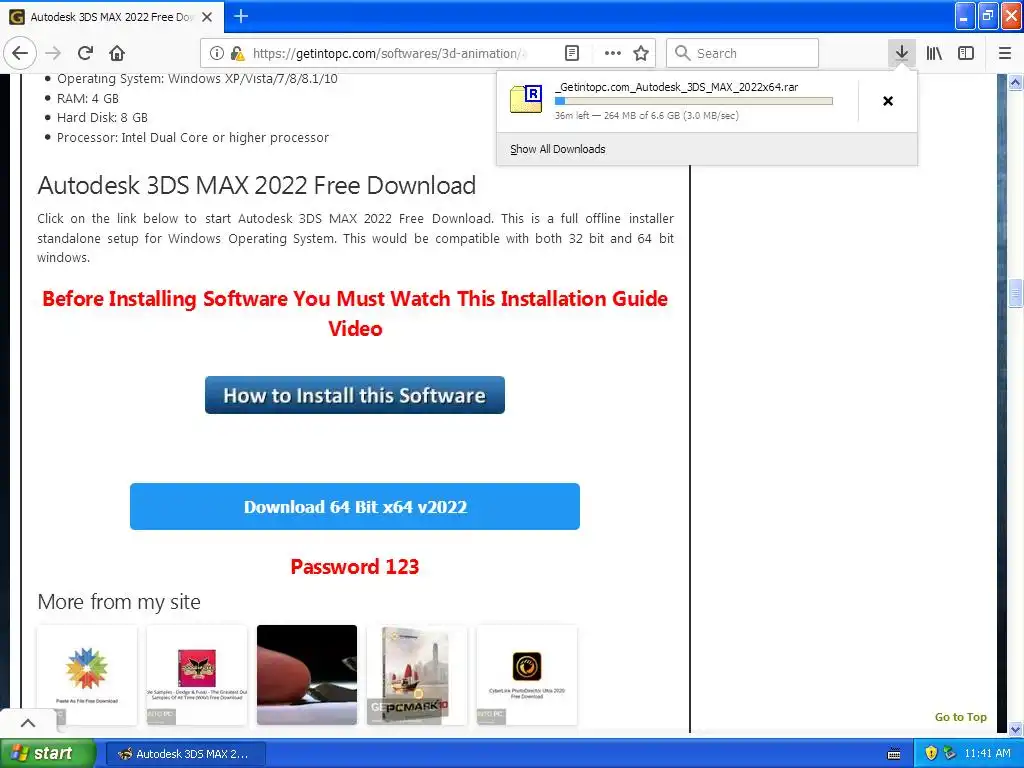The height and width of the screenshot is (768, 1024).
Task: Click the Processor: Intel Dual Core item
Action: click(193, 138)
